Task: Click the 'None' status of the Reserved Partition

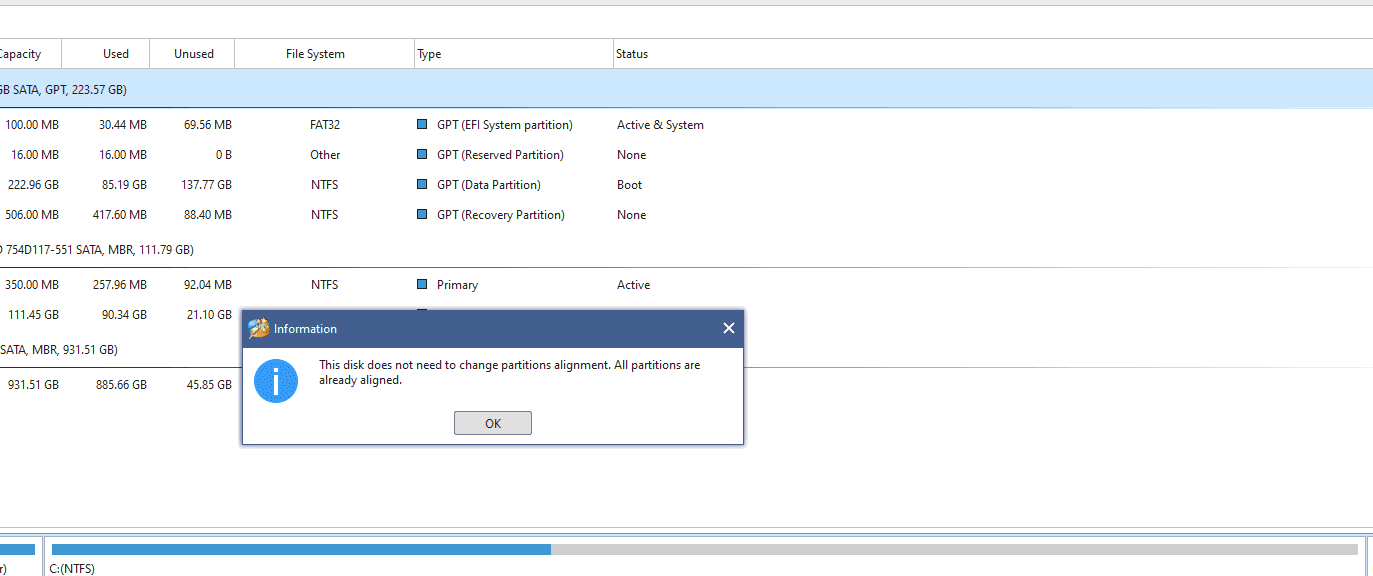Action: (x=632, y=155)
